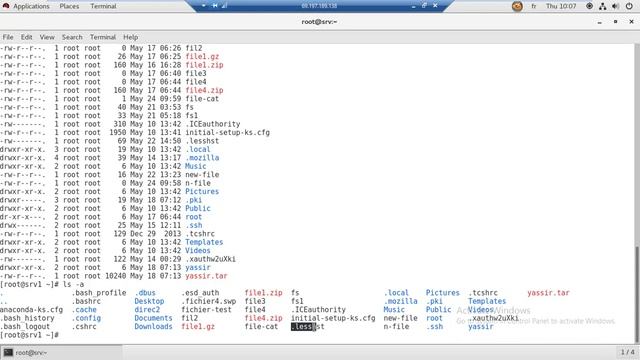The width and height of the screenshot is (640, 360).
Task: Open the Terminal item in the top panel
Action: (x=103, y=6)
